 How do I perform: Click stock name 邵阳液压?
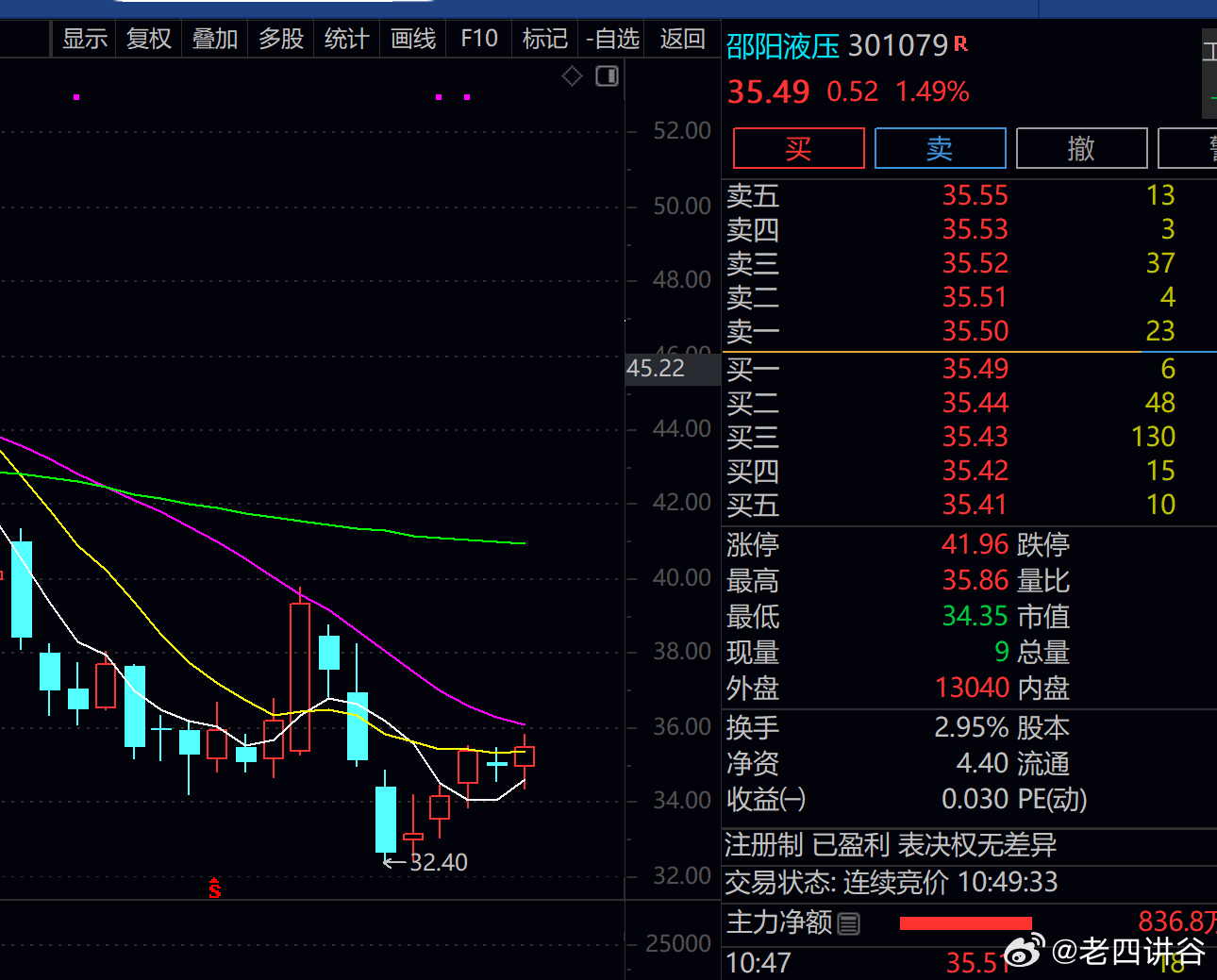(783, 45)
